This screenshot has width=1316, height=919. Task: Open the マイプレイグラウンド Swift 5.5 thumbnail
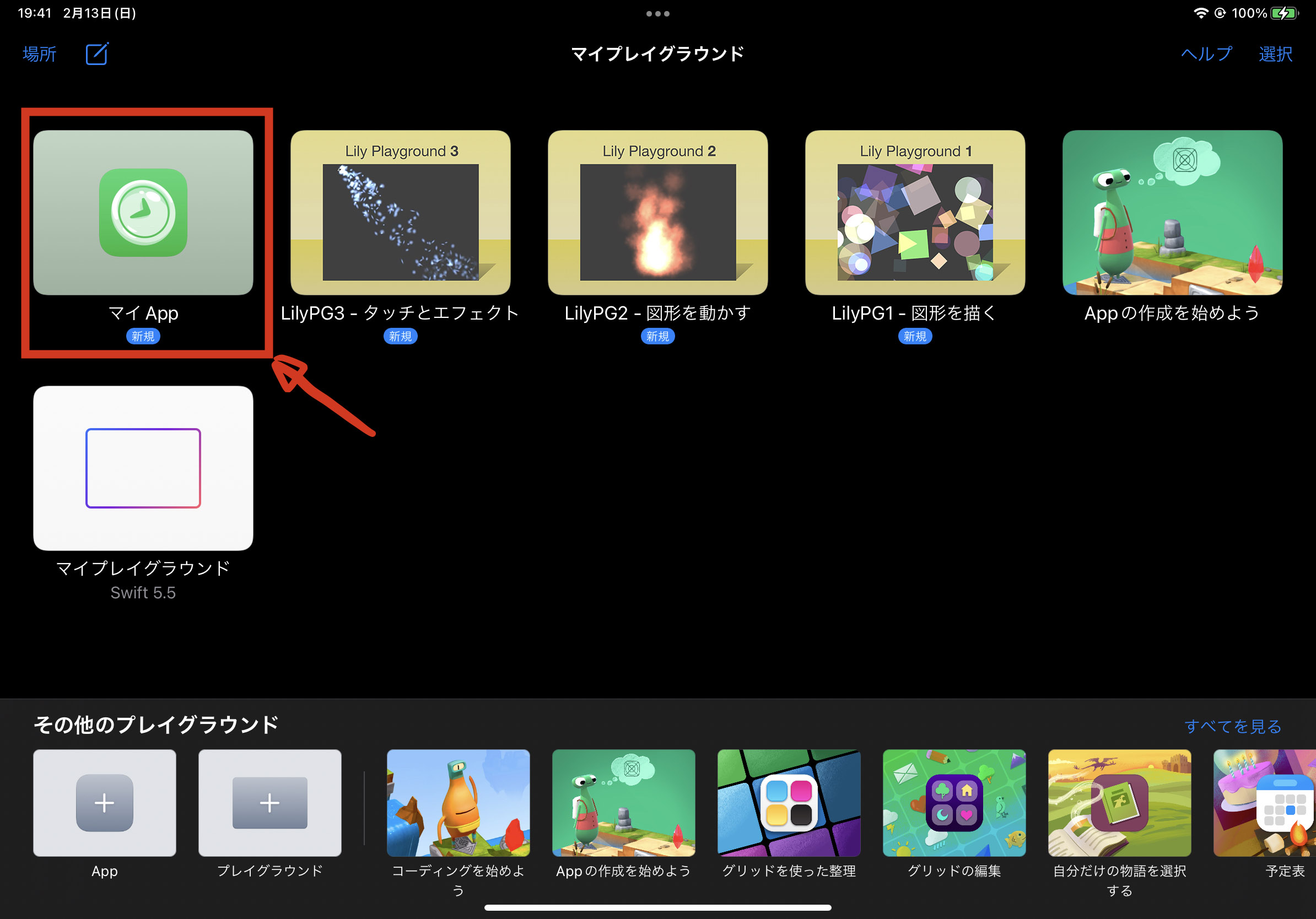point(143,468)
